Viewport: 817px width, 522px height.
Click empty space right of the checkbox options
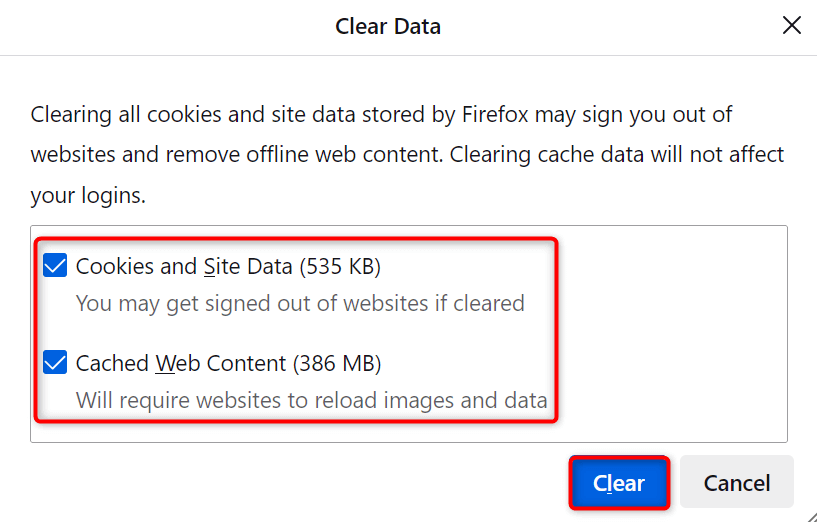click(670, 330)
